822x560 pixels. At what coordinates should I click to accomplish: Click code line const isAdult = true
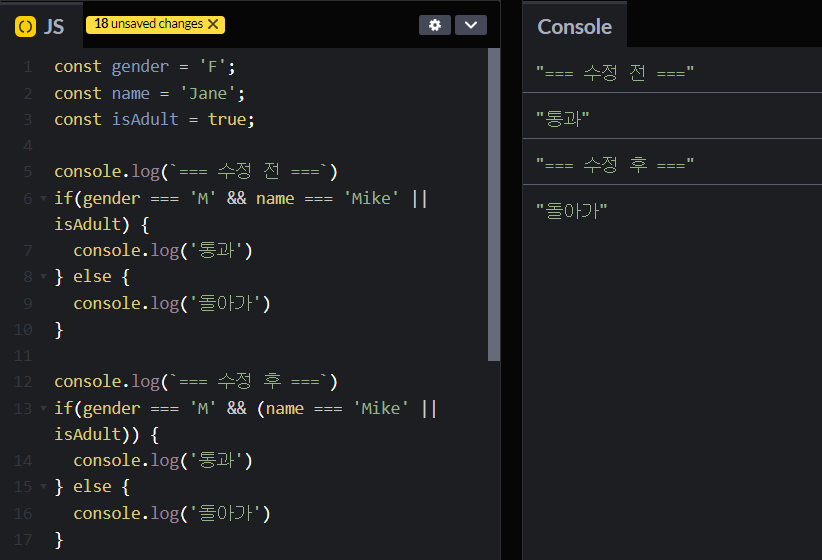point(154,120)
